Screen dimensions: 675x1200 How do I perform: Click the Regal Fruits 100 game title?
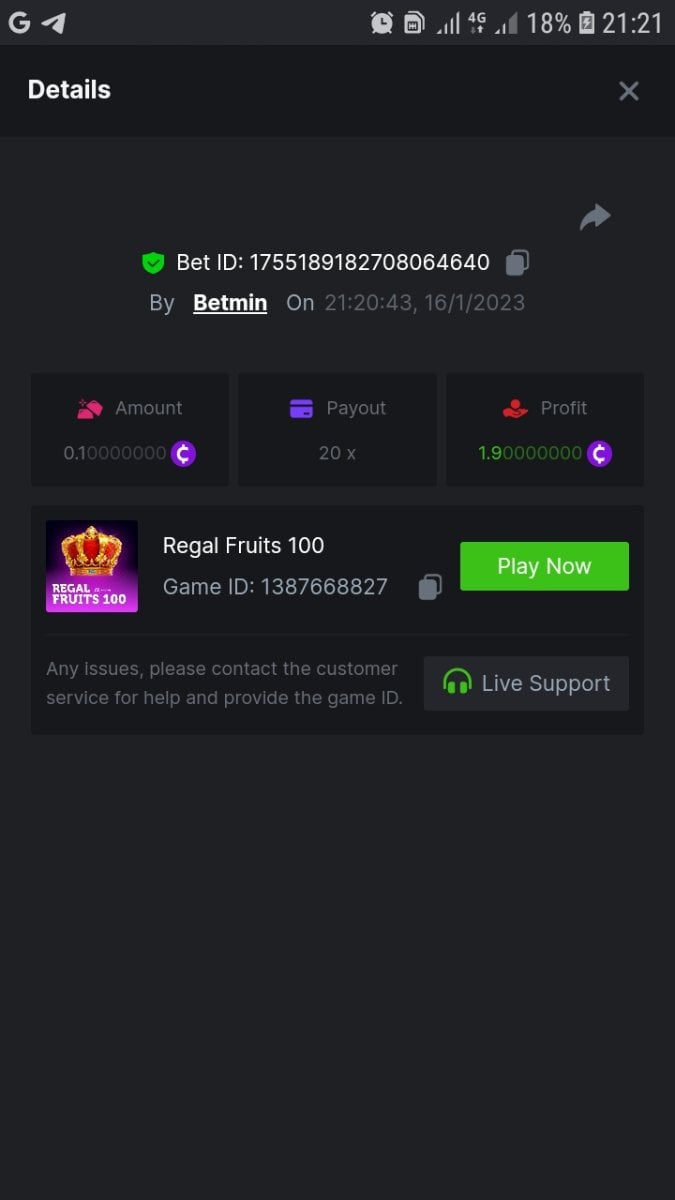click(243, 545)
